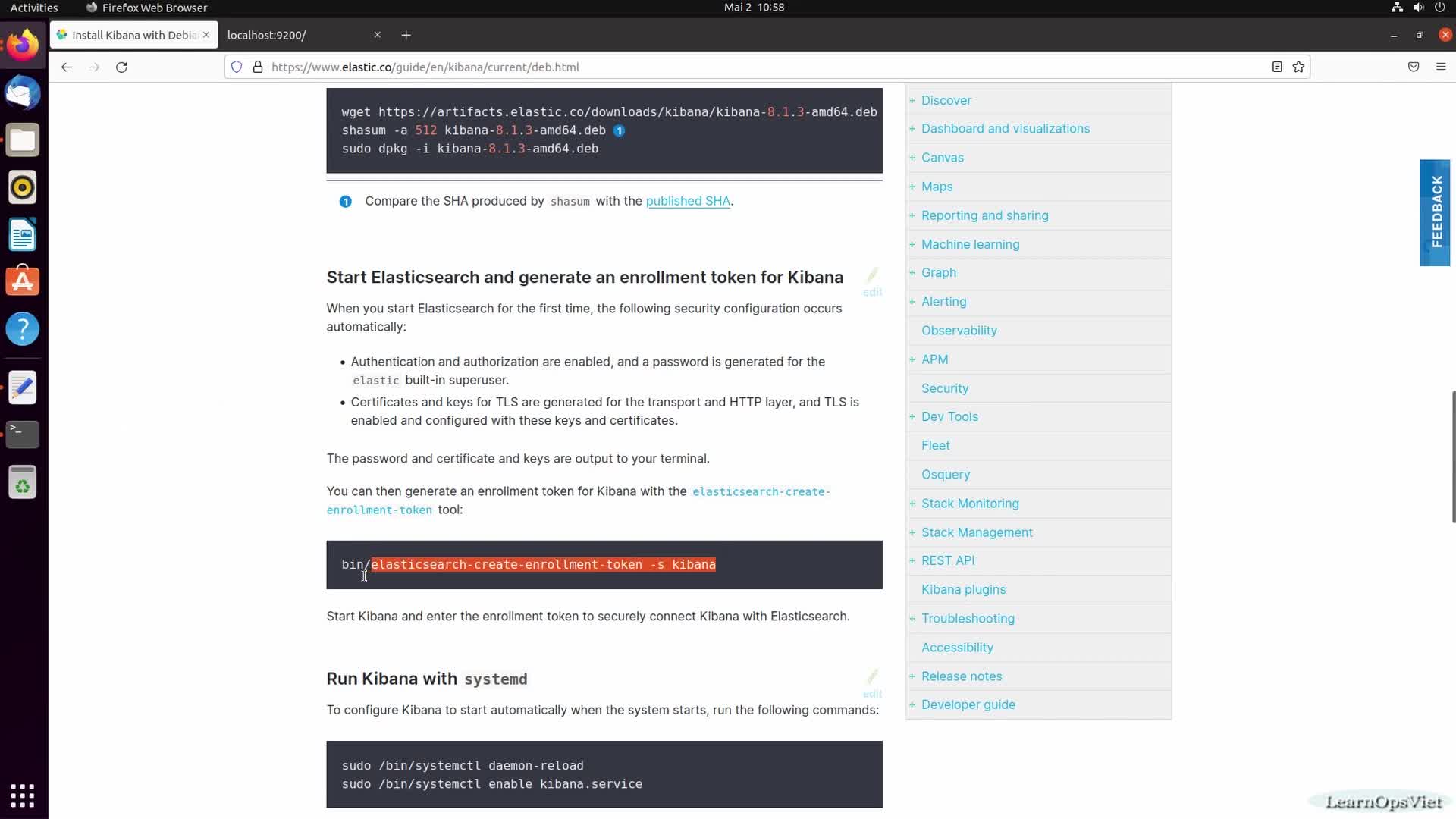Viewport: 1456px width, 819px height.
Task: Open the Save to Pocket icon
Action: pos(1414,67)
